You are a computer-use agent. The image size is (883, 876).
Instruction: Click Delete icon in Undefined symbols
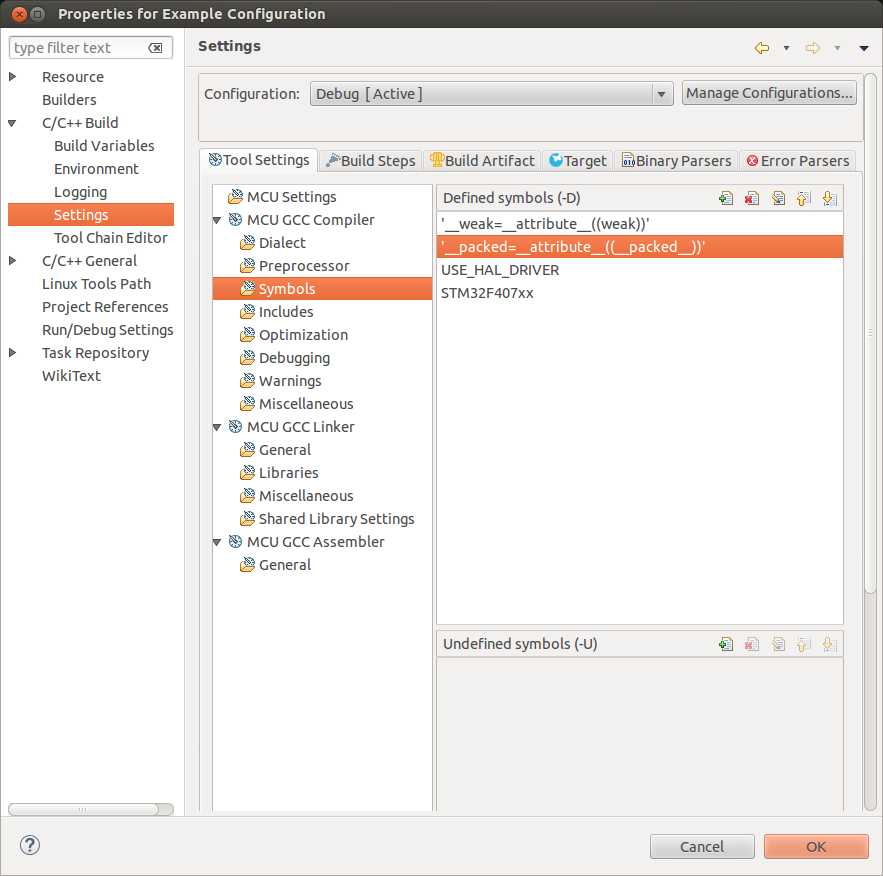pos(752,644)
